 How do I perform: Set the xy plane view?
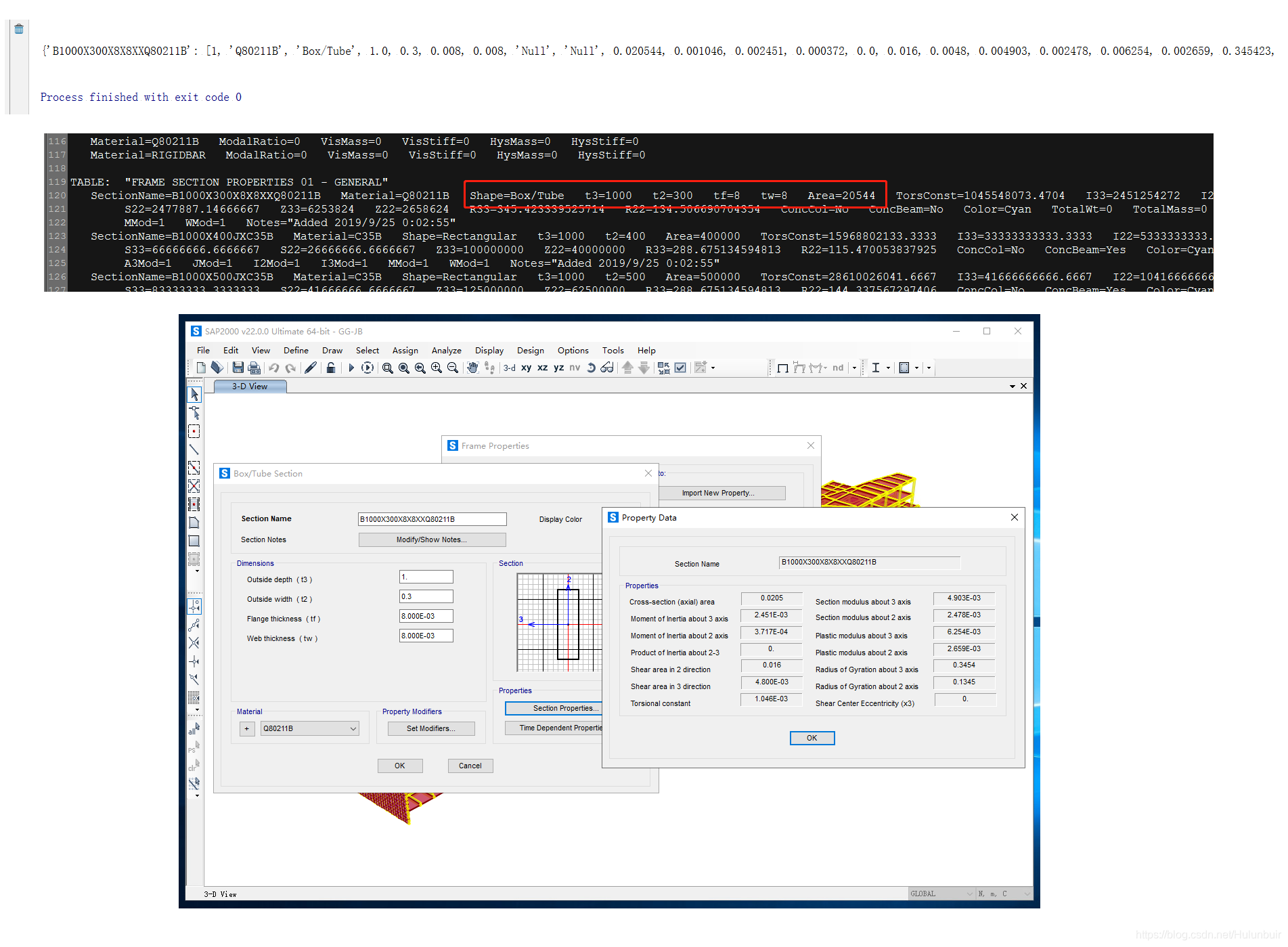526,368
